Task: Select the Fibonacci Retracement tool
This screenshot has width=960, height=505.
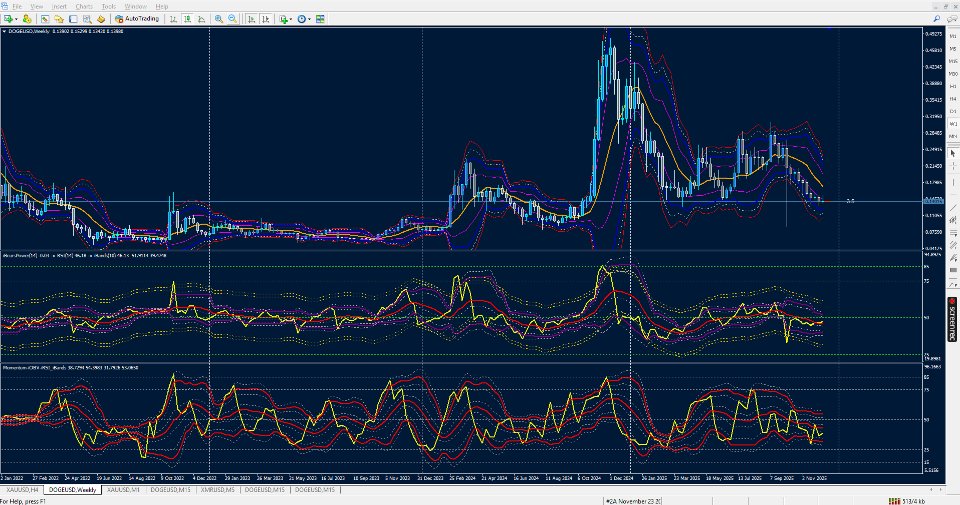Action: (x=953, y=233)
